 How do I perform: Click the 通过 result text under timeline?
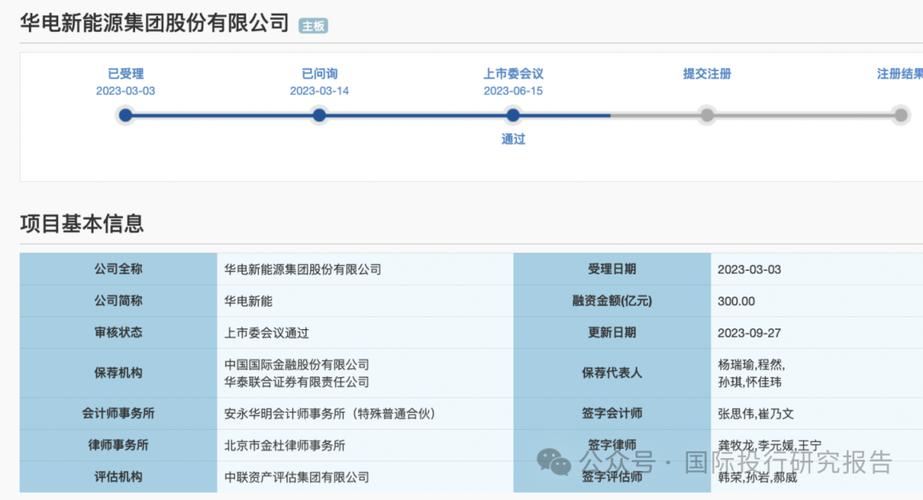[513, 139]
